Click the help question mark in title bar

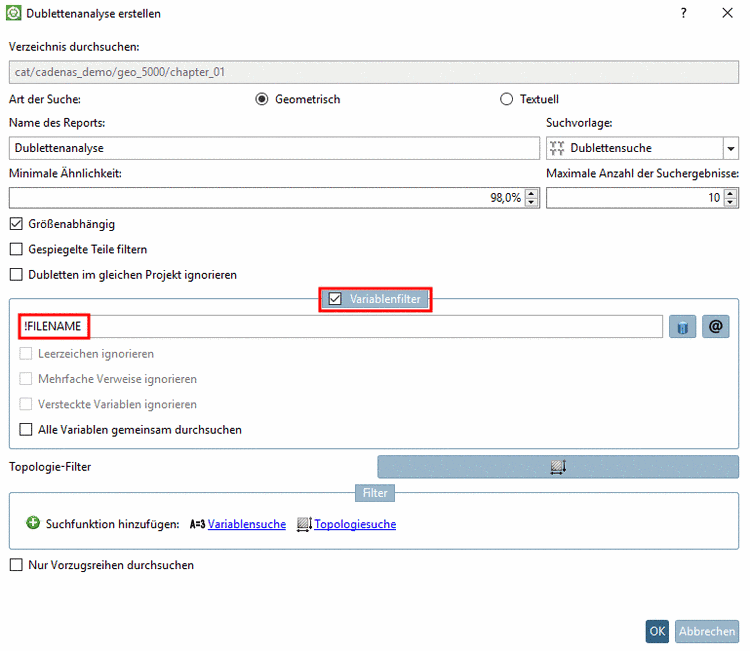click(x=684, y=13)
